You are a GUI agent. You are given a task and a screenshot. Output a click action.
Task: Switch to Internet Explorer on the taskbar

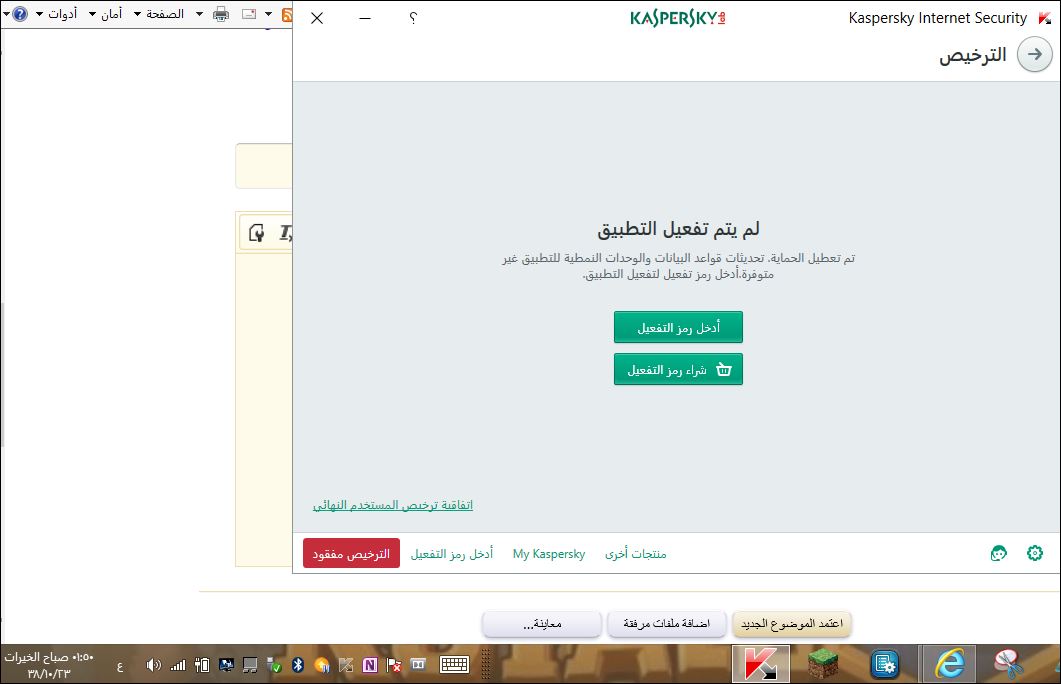(x=949, y=664)
